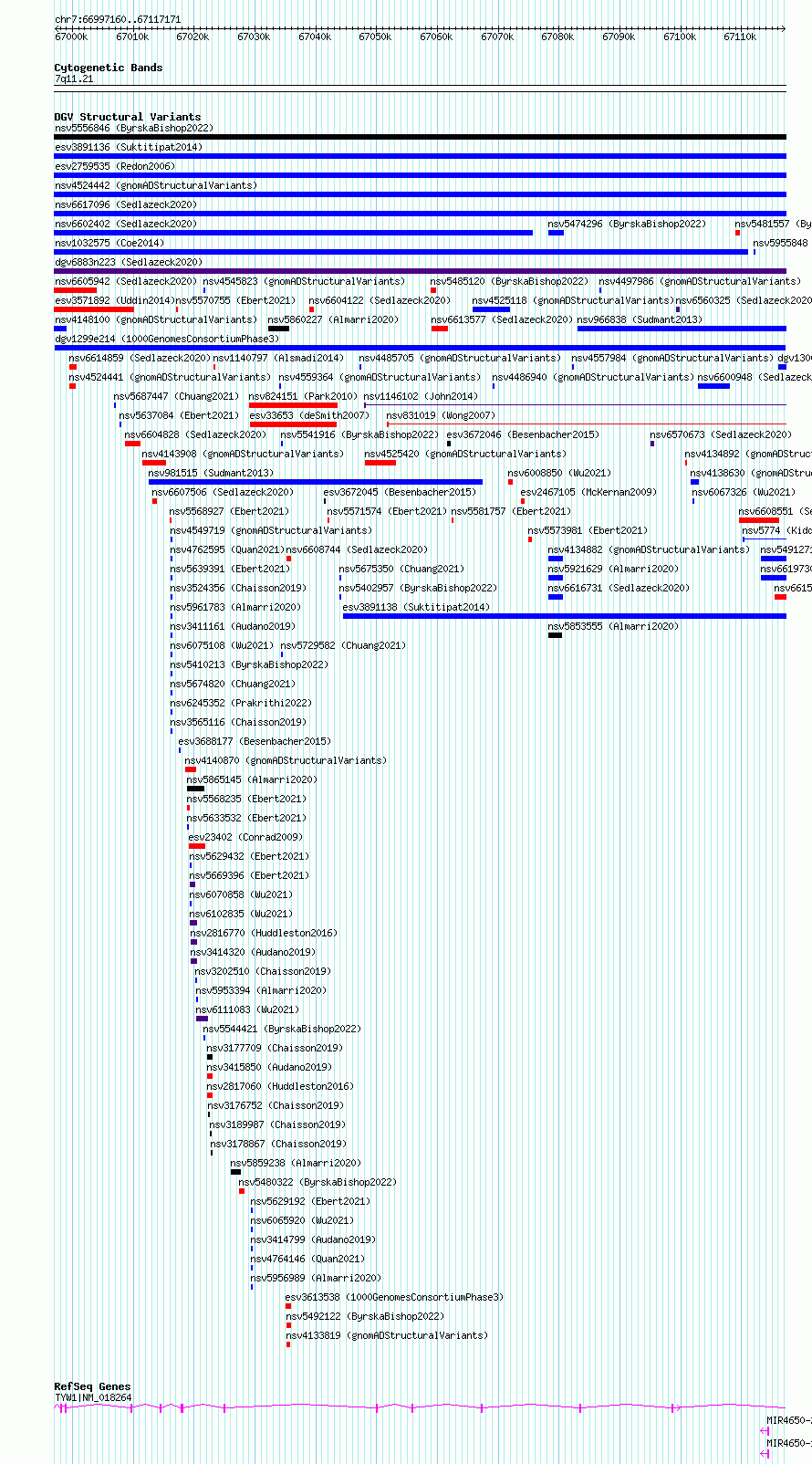Click variant esv33653 (deSmith2007)

[310, 415]
